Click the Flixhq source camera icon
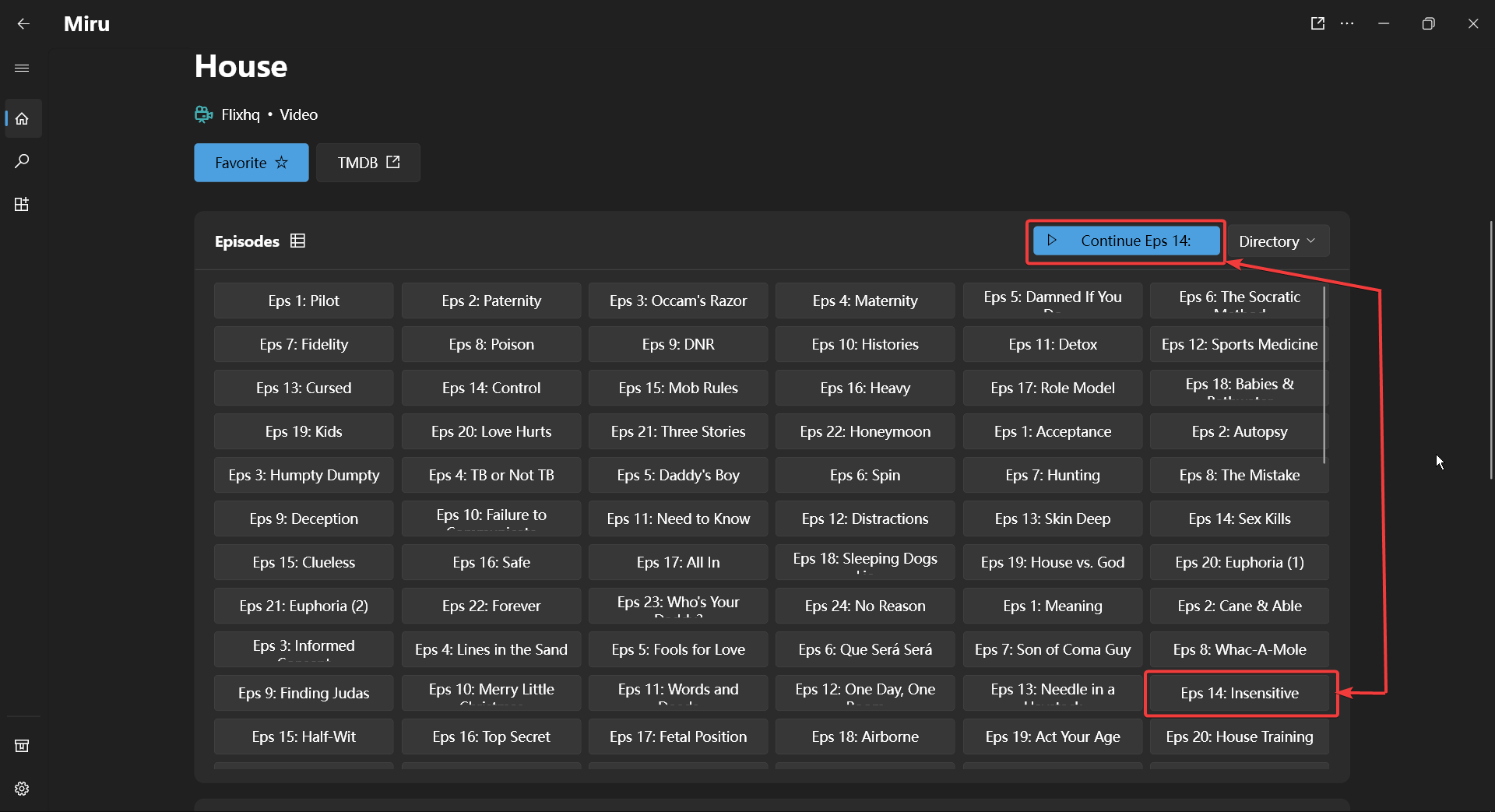 click(202, 114)
